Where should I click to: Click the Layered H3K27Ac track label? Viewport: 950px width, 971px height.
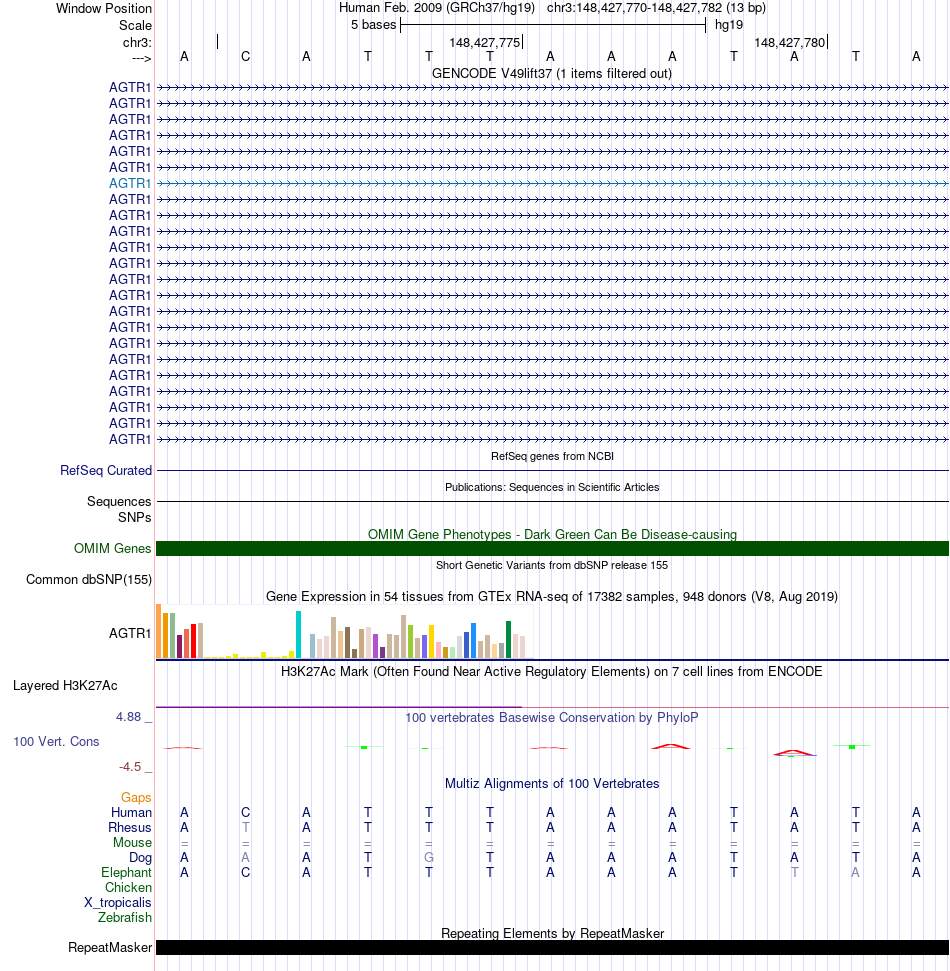click(x=66, y=686)
